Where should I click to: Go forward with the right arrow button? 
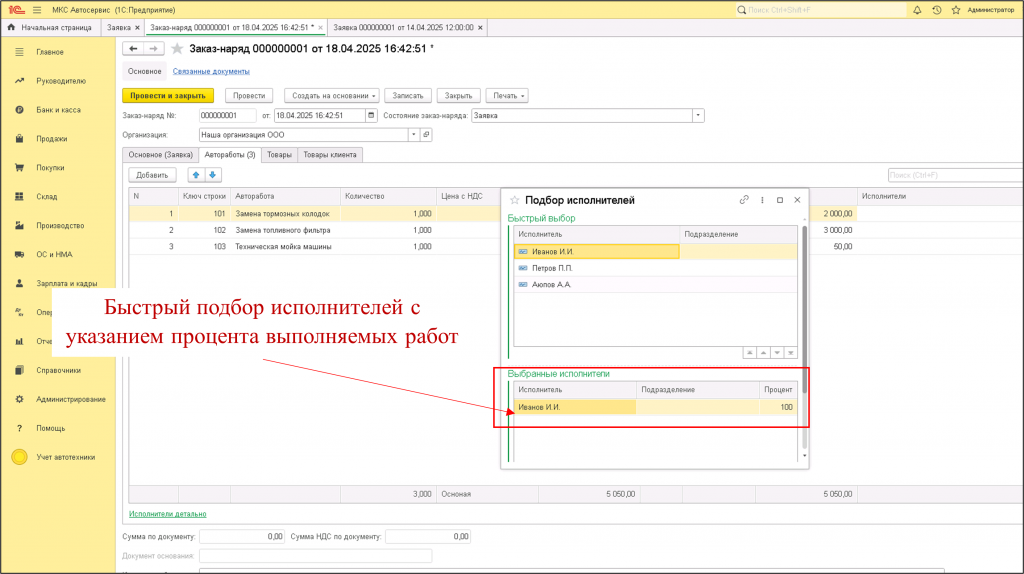(x=153, y=48)
